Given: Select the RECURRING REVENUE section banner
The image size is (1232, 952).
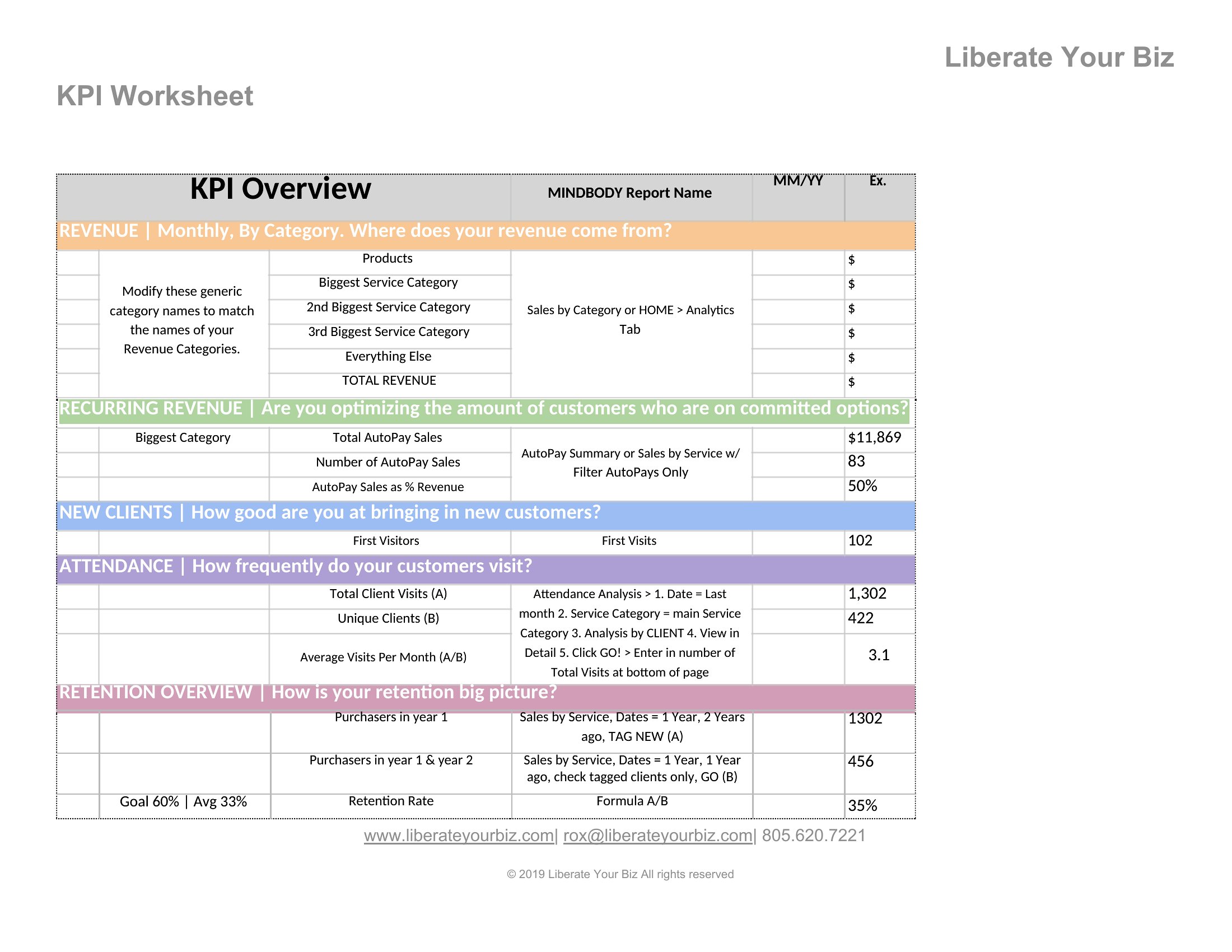Looking at the screenshot, I should [484, 411].
